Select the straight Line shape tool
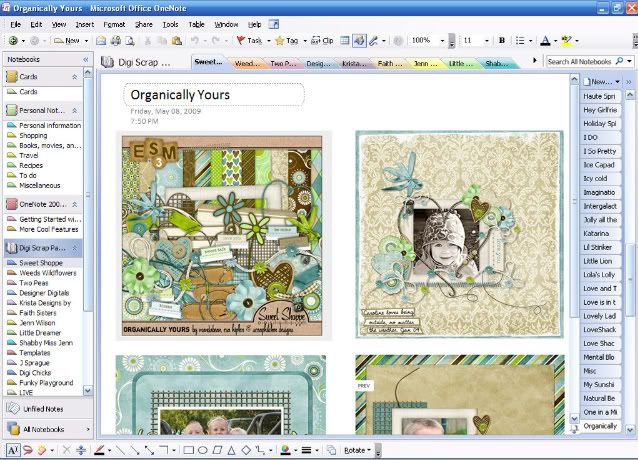This screenshot has height=460, width=638. pos(120,450)
